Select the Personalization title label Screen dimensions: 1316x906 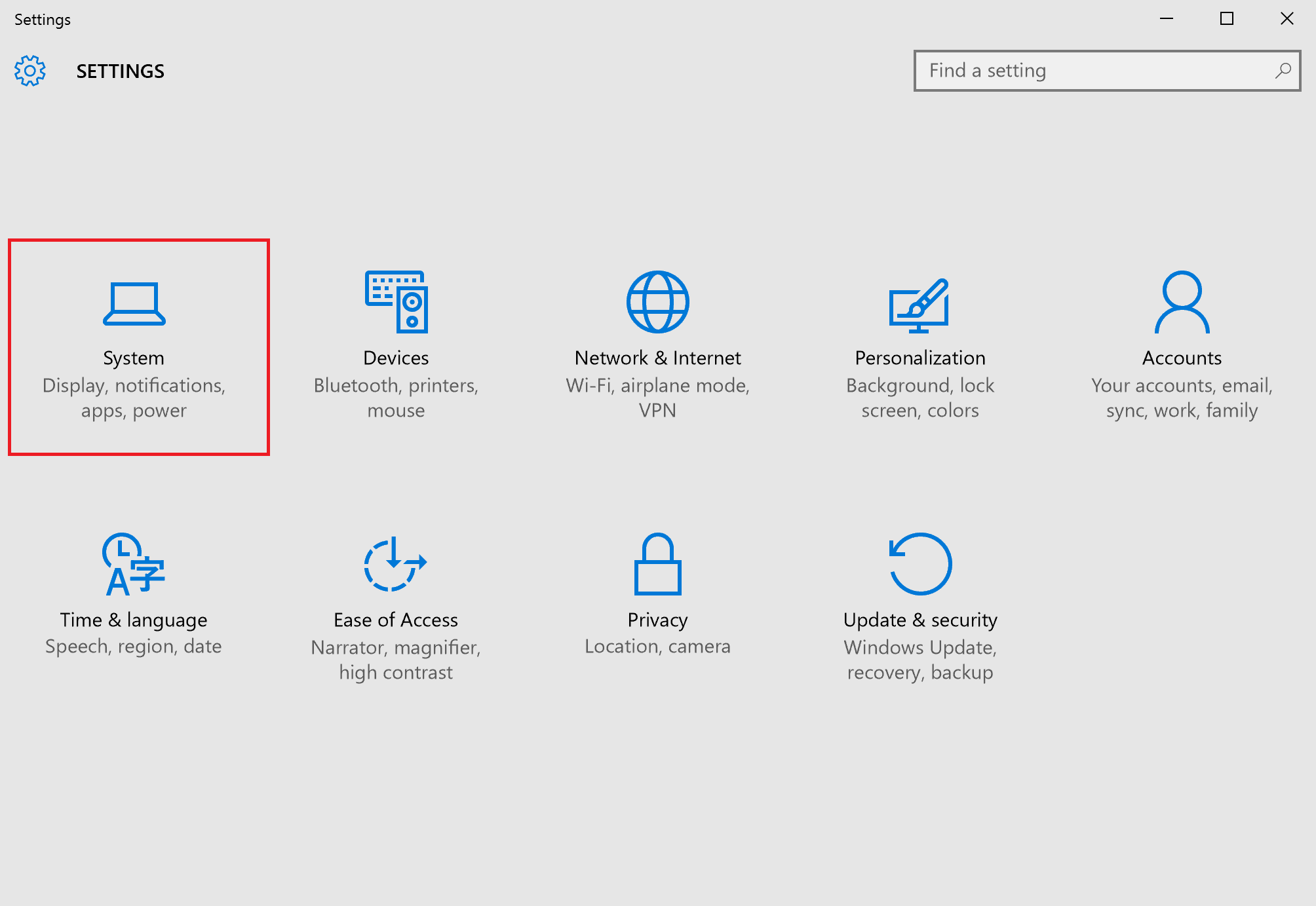click(920, 358)
